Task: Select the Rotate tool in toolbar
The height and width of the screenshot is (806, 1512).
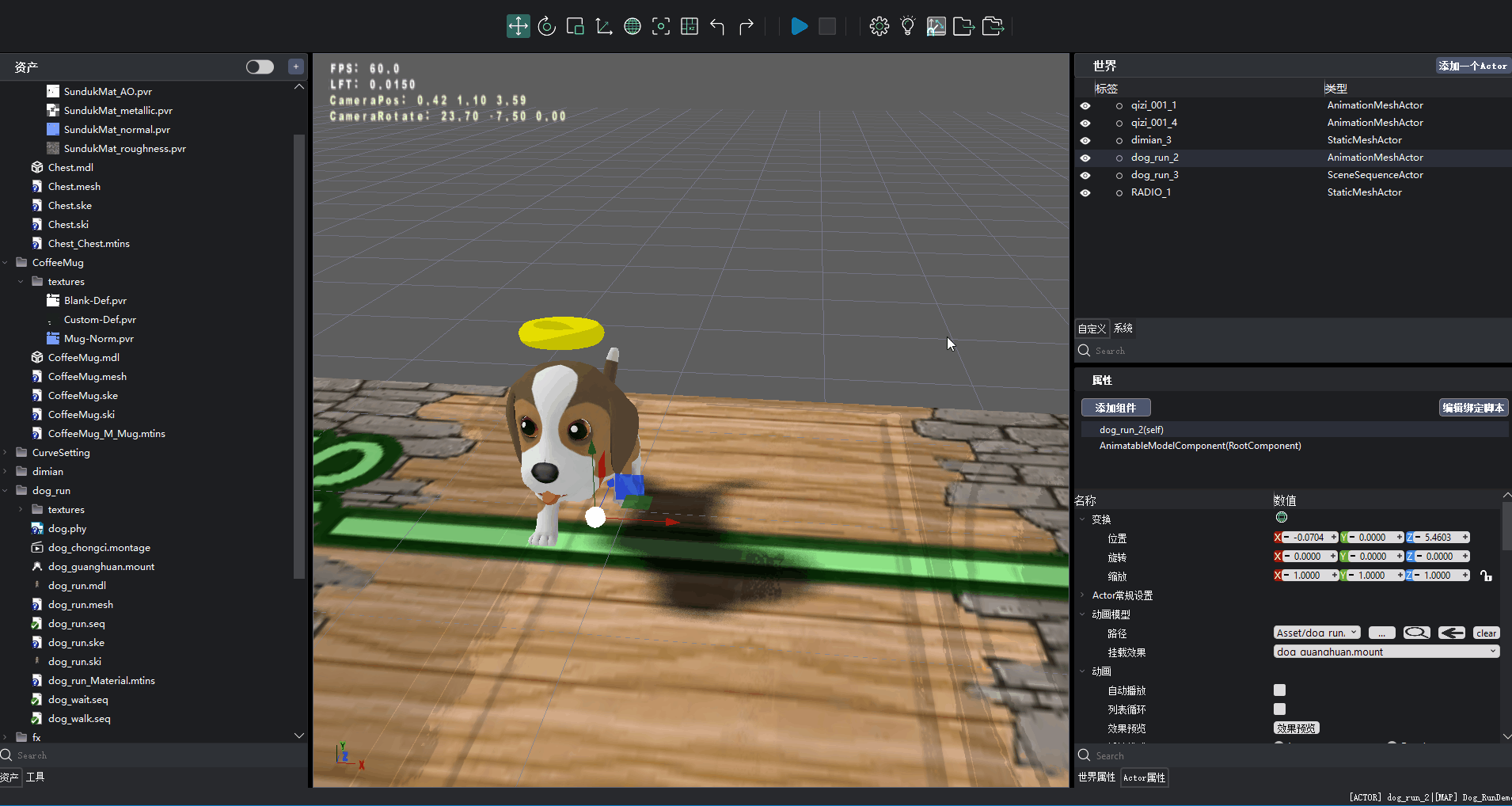Action: pos(547,26)
